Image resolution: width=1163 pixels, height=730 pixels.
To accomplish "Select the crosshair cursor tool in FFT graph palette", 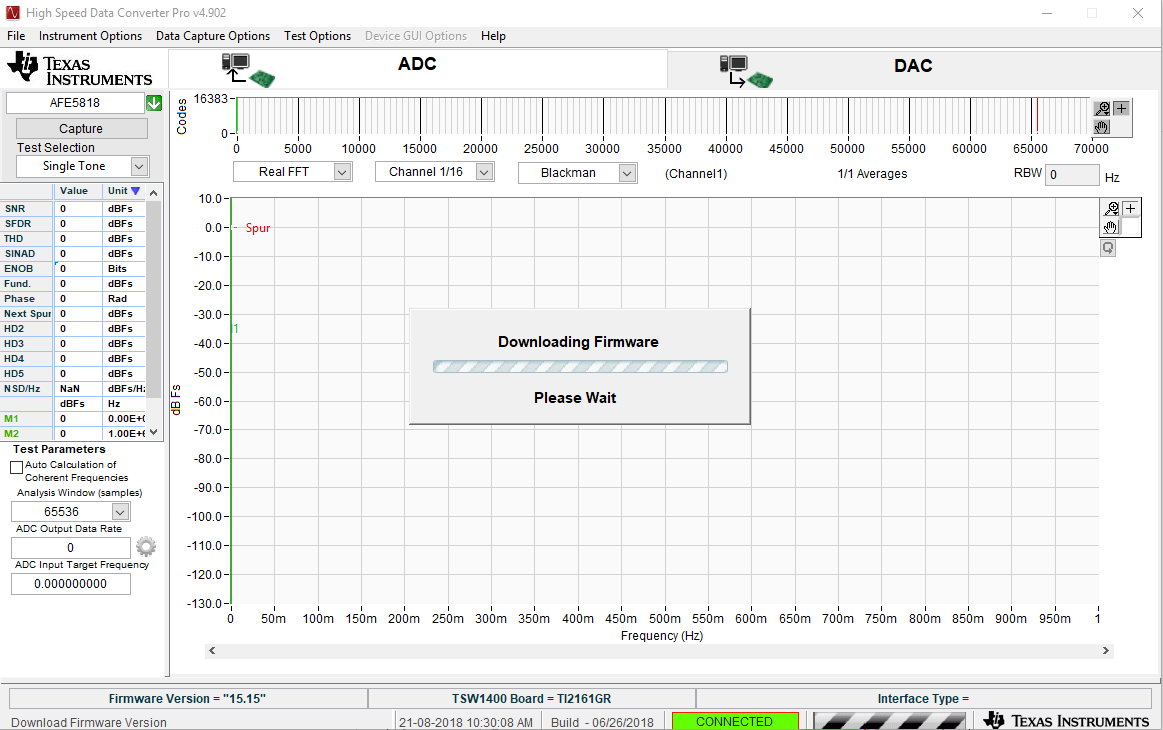I will [1130, 209].
